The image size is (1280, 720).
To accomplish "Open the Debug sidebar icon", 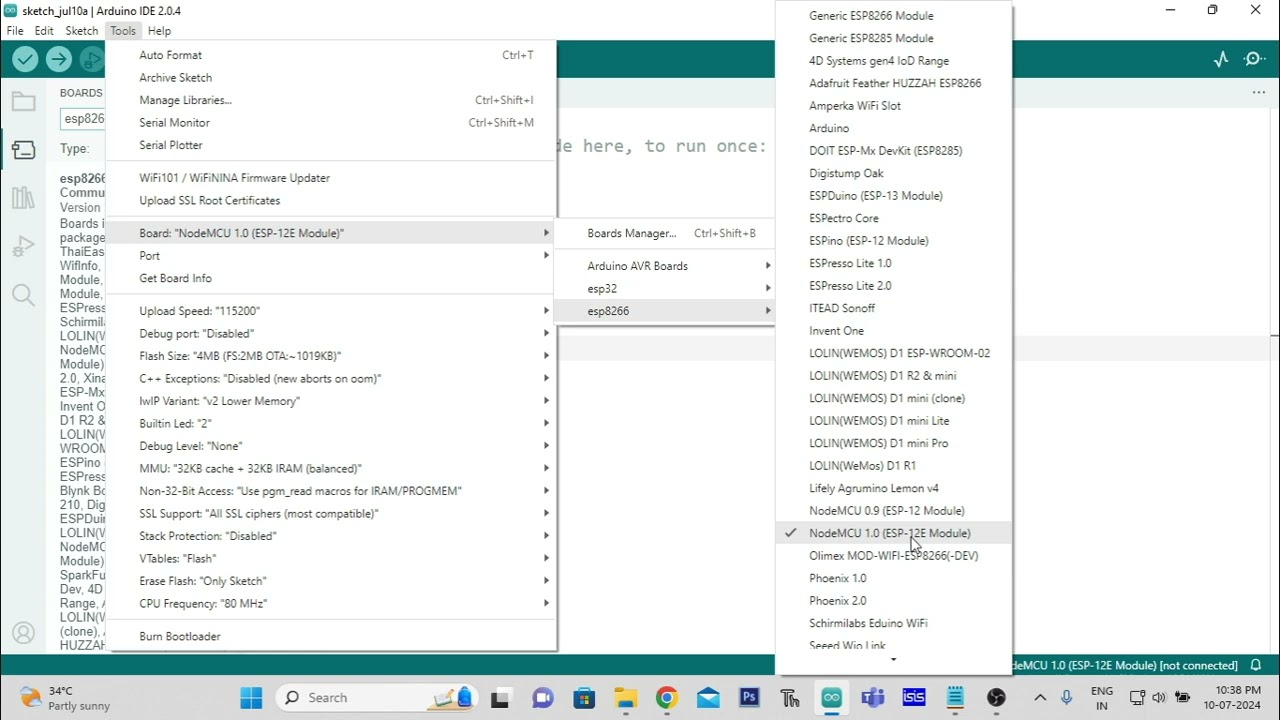I will pyautogui.click(x=23, y=246).
